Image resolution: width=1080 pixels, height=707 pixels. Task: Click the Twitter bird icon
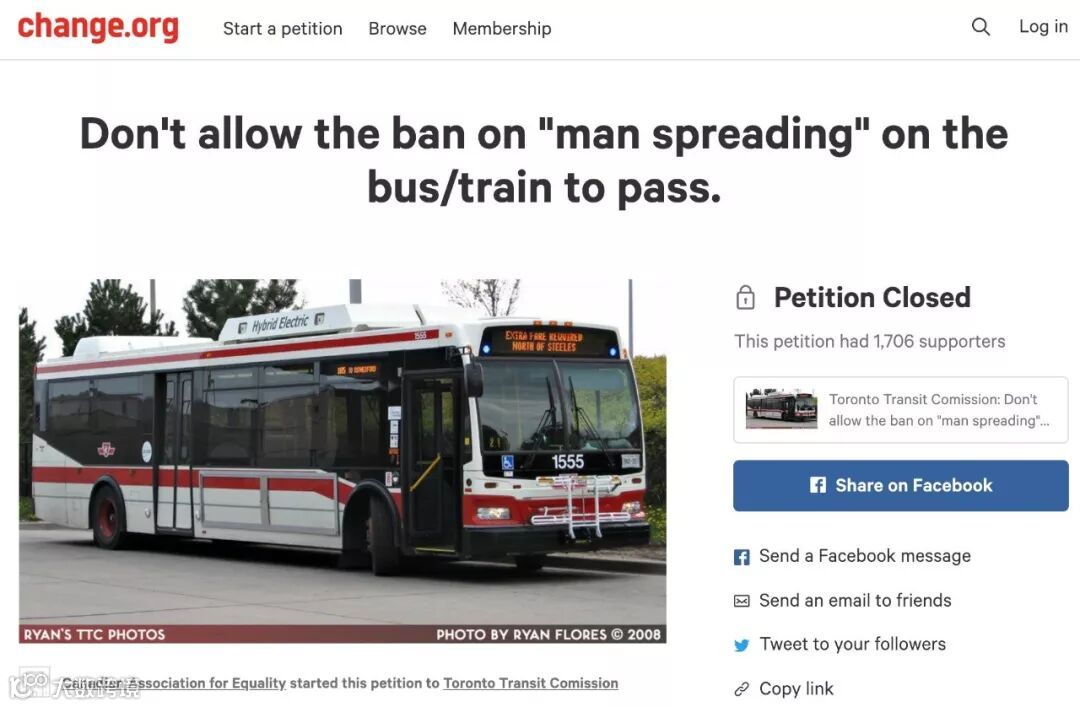click(x=742, y=645)
